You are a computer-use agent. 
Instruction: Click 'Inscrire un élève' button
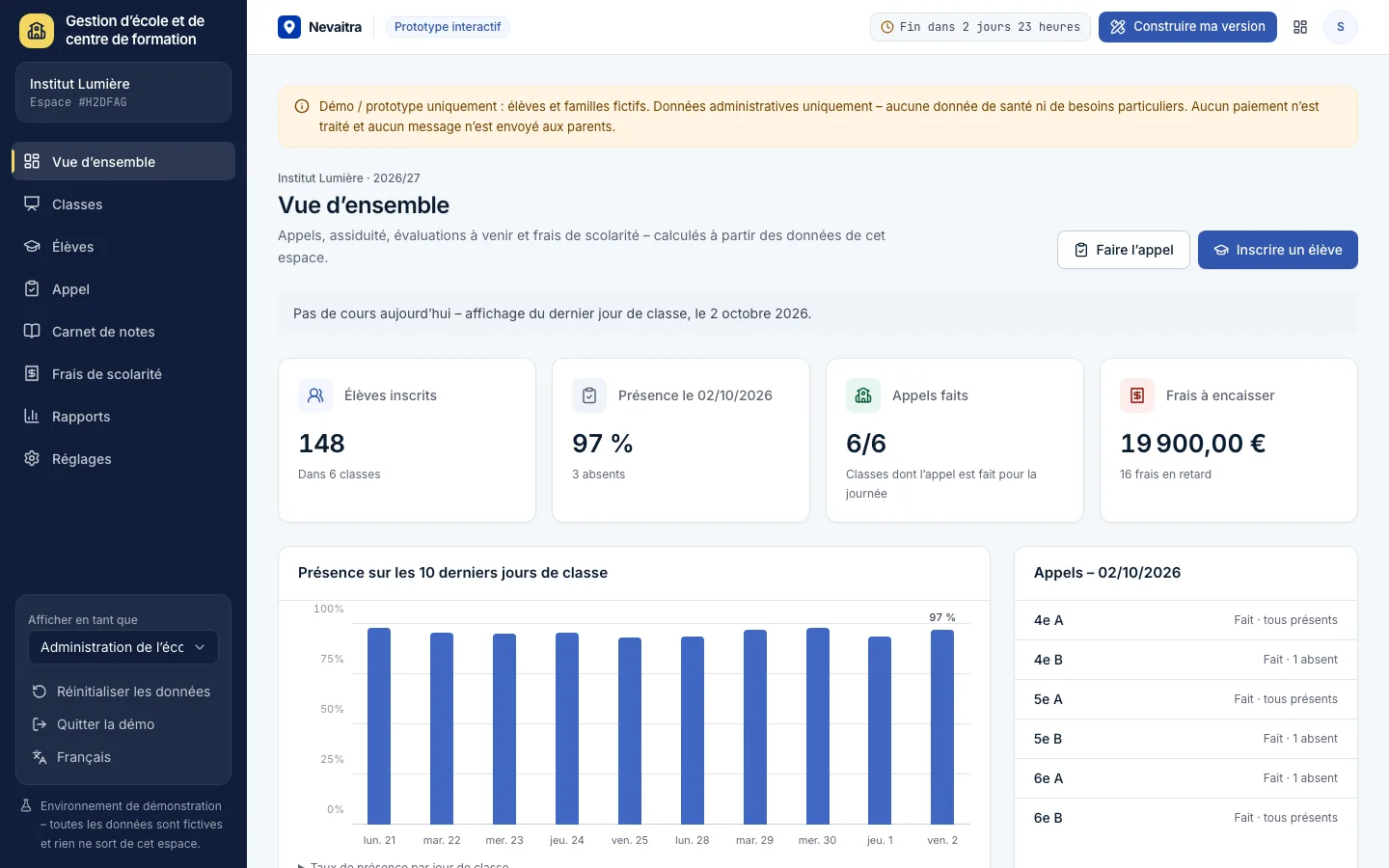coord(1278,250)
